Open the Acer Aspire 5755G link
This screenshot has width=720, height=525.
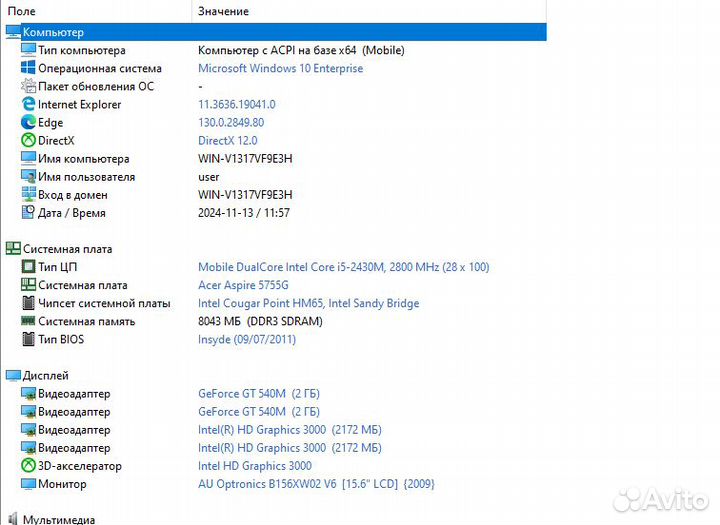[x=243, y=285]
